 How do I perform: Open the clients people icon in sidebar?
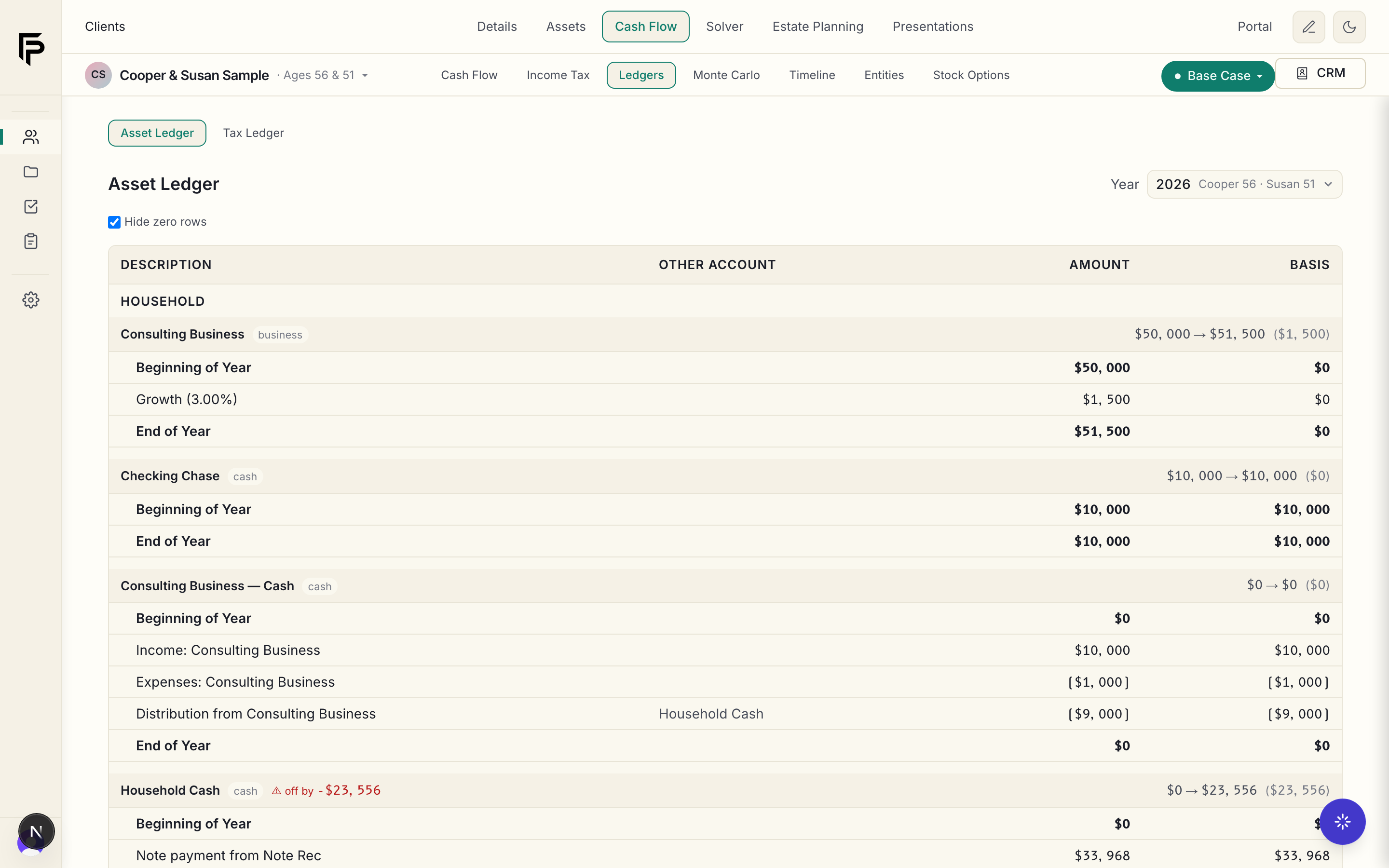30,136
